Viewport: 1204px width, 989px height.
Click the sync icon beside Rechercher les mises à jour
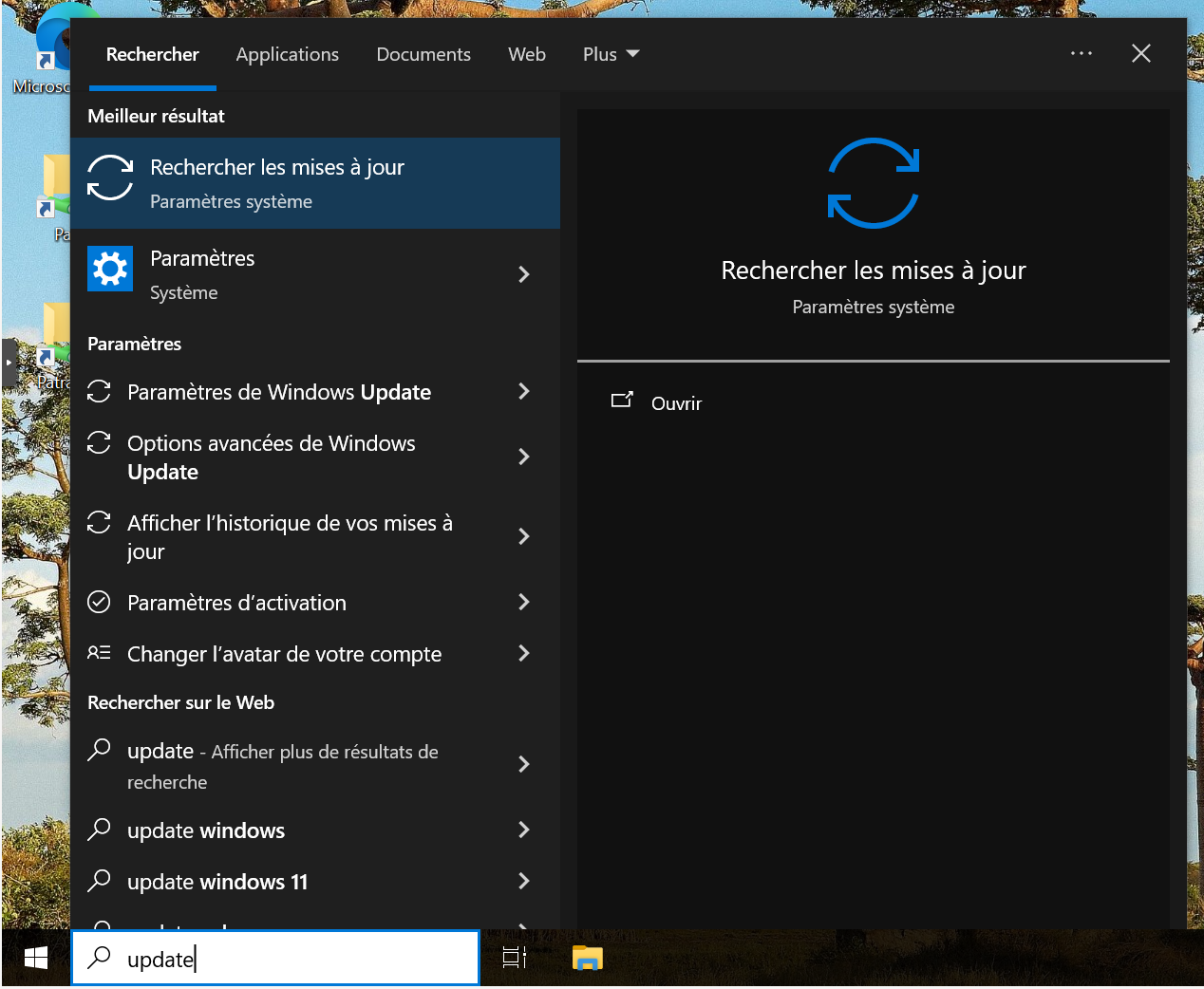[x=110, y=178]
